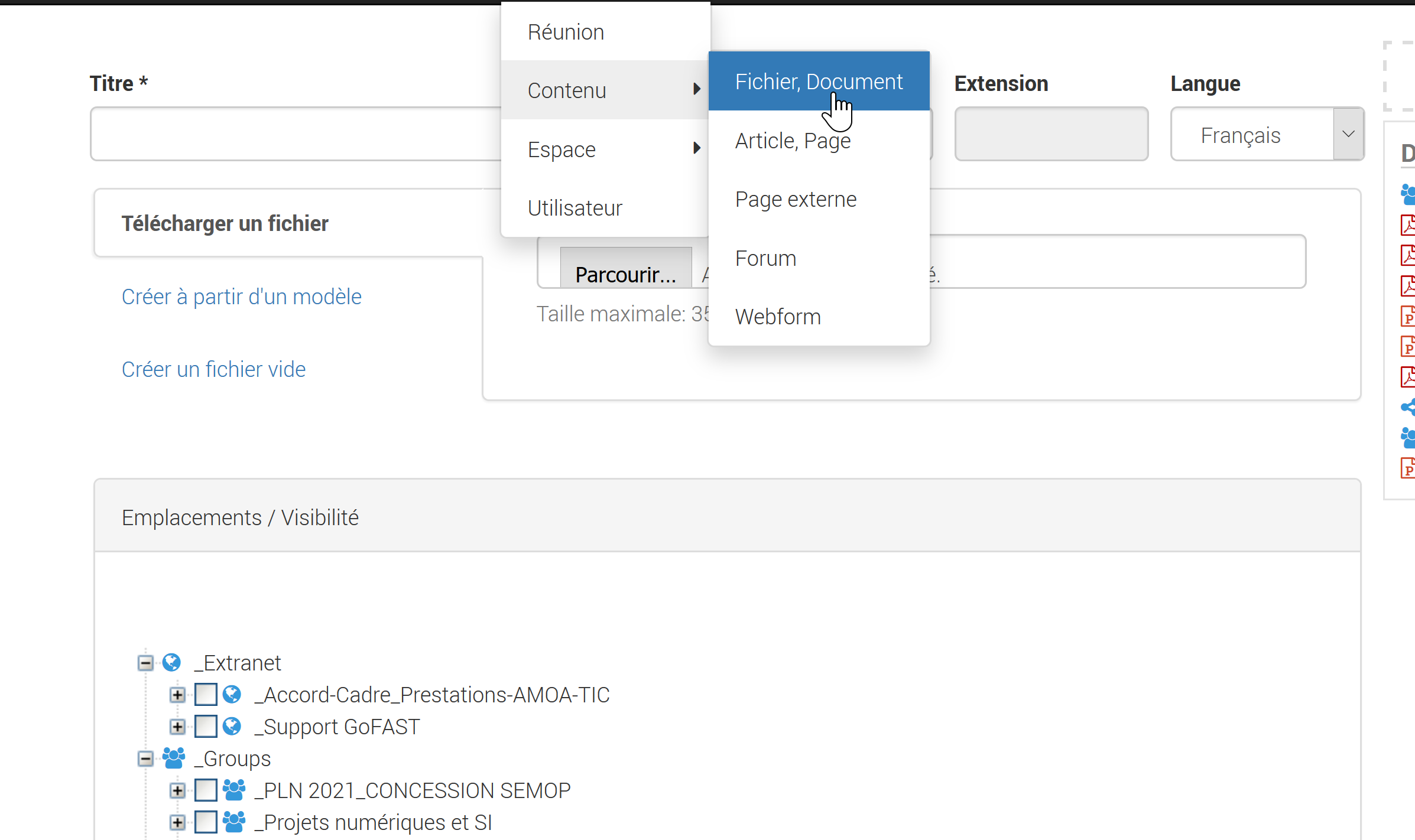Click the share icon in right sidebar
1415x840 pixels.
(x=1408, y=407)
